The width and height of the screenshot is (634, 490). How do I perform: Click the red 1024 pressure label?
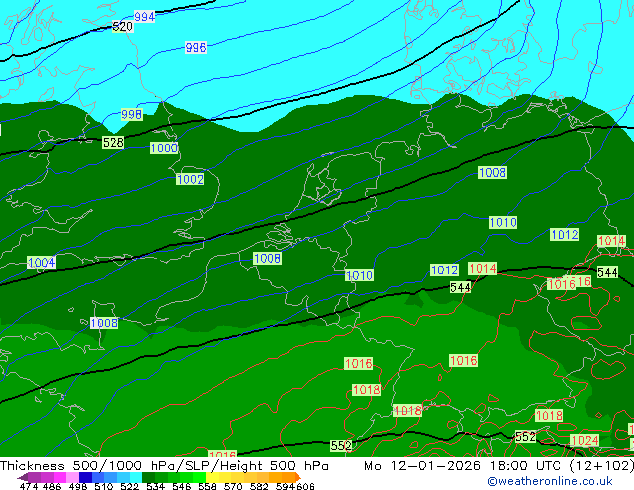[x=584, y=440]
